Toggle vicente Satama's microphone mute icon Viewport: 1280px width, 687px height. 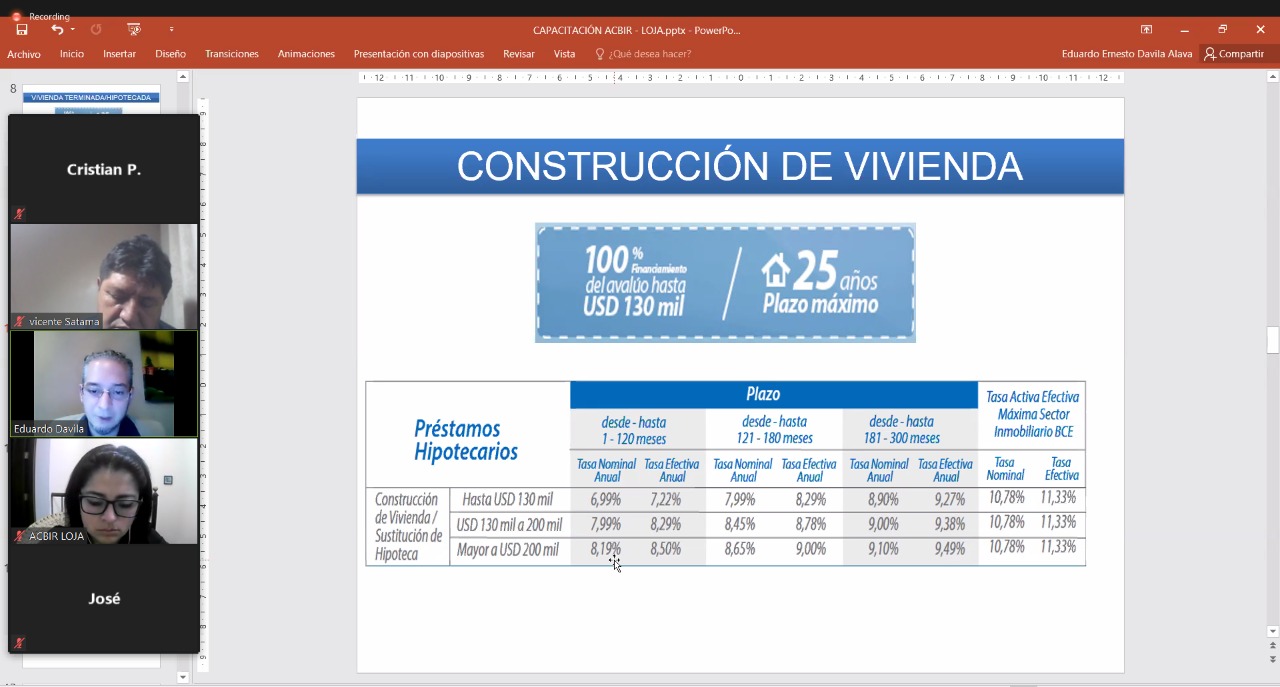pyautogui.click(x=17, y=322)
